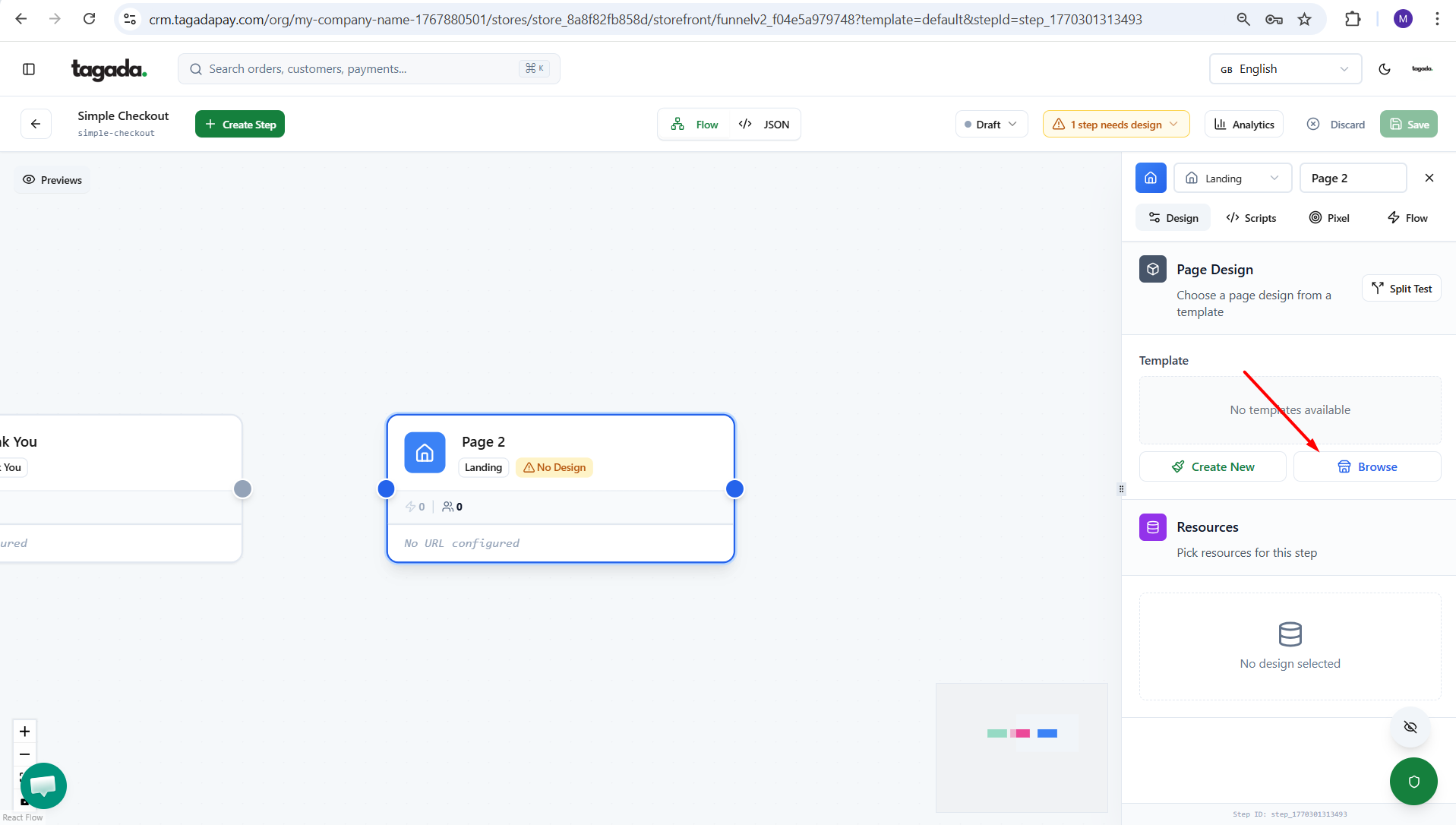Viewport: 1456px width, 825px height.
Task: Click the back arrow beside Simple Checkout
Action: (36, 124)
